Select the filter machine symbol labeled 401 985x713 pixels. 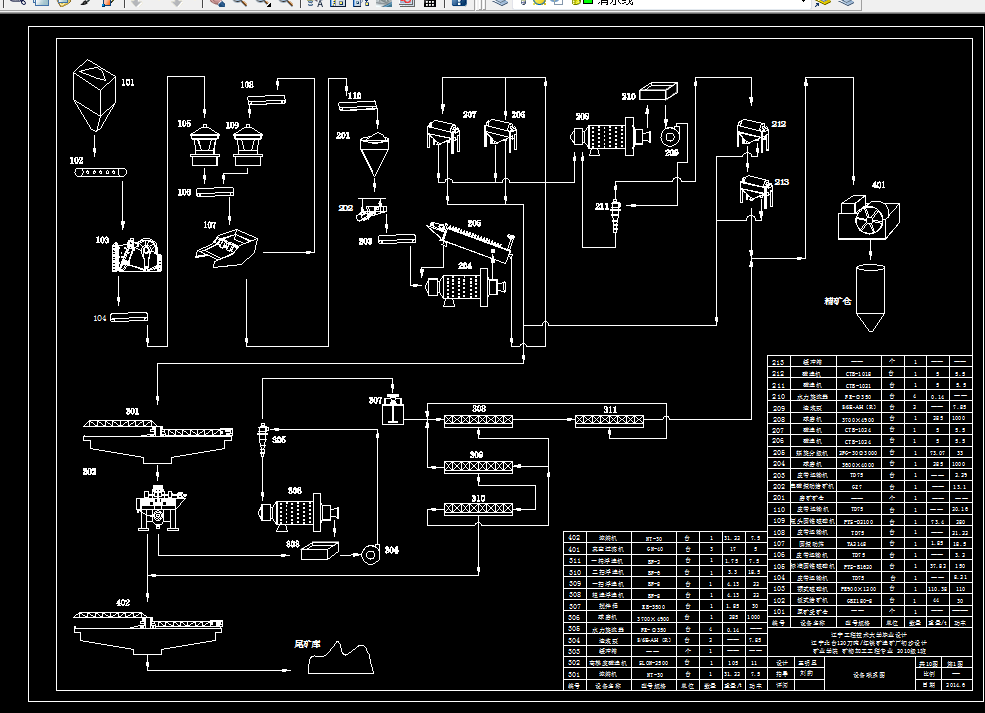[869, 217]
